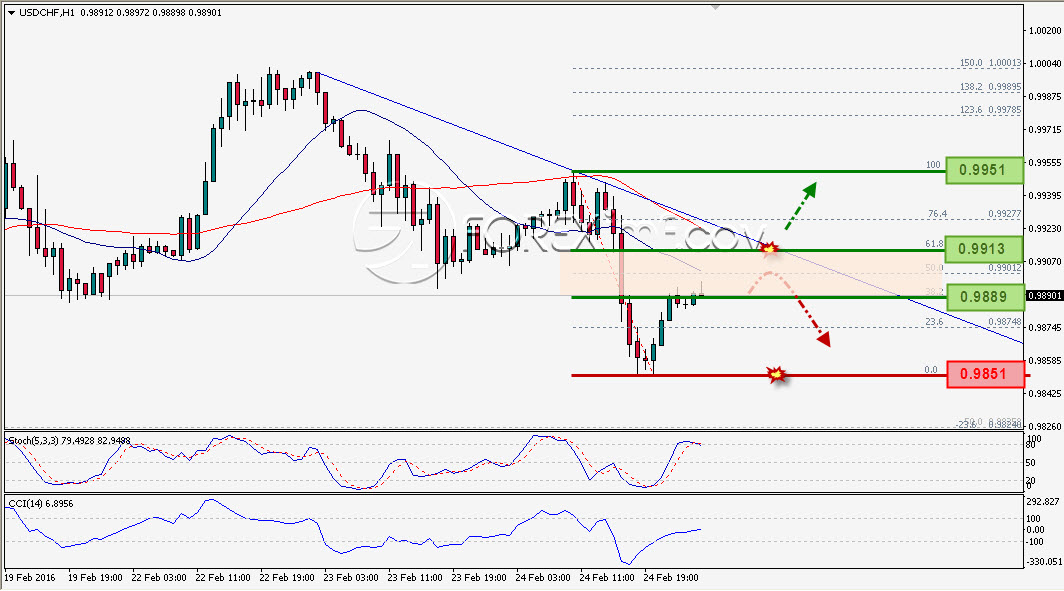This screenshot has height=591, width=1064.
Task: Click price axis value 1.00040
Action: tap(1044, 64)
